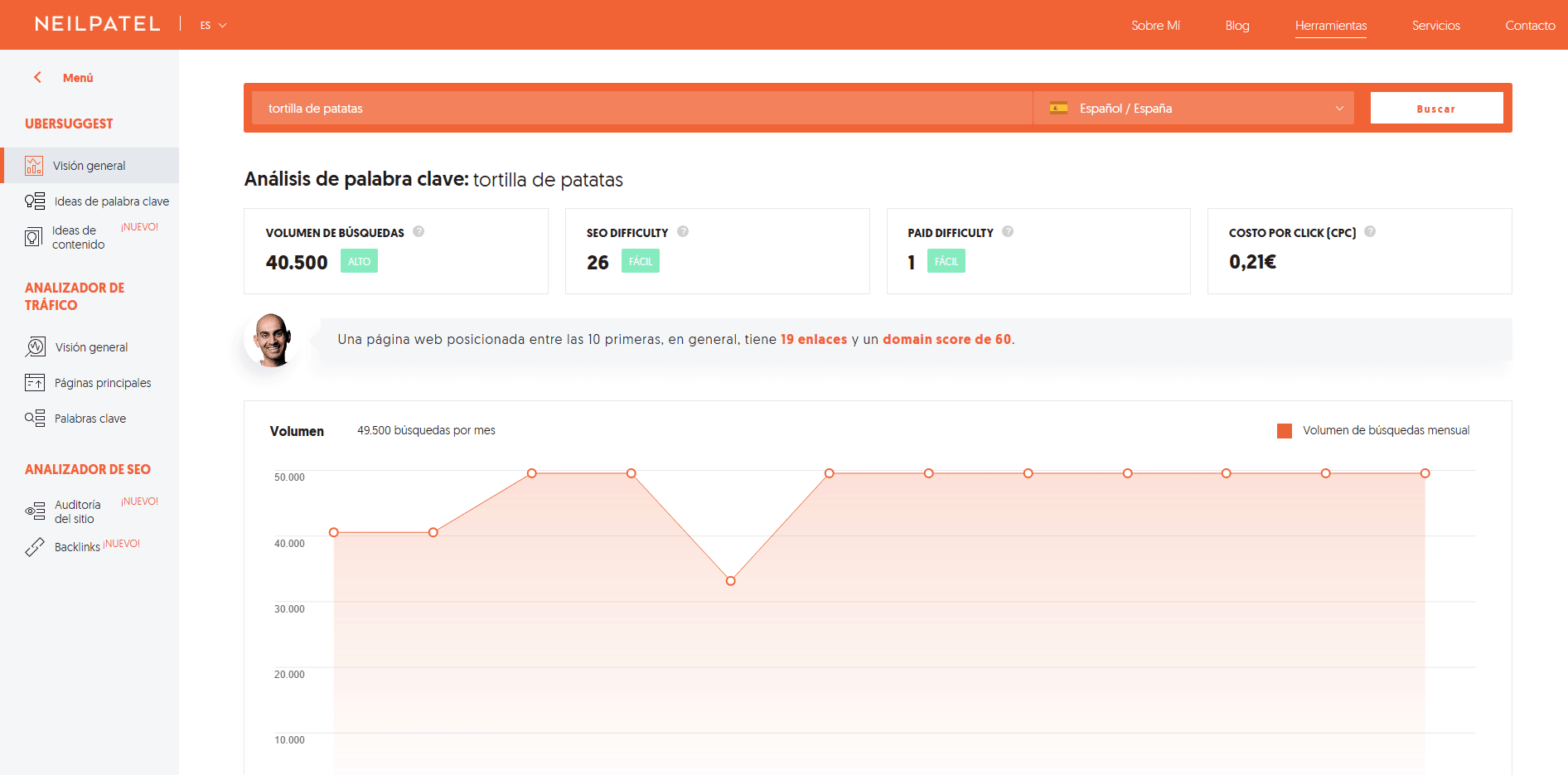Click ANALIZADOR DE SEO heading
This screenshot has height=775, width=1568.
click(88, 469)
